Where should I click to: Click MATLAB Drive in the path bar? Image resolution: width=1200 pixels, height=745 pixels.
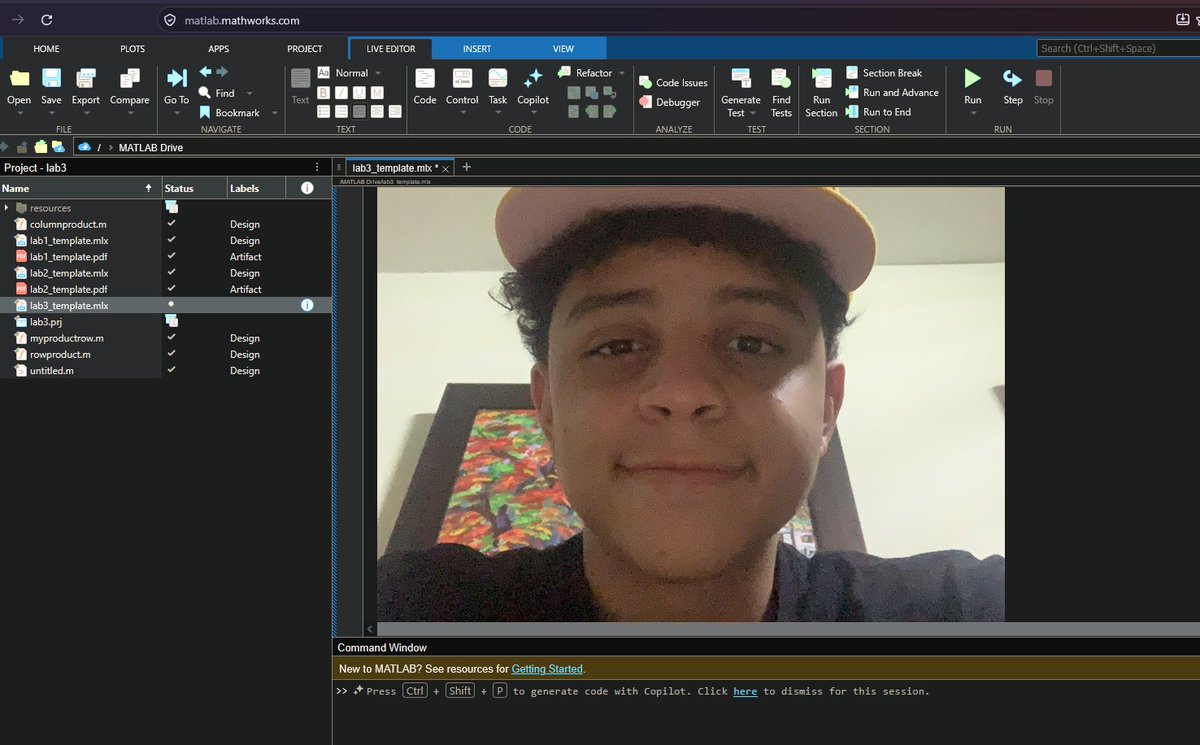point(151,148)
